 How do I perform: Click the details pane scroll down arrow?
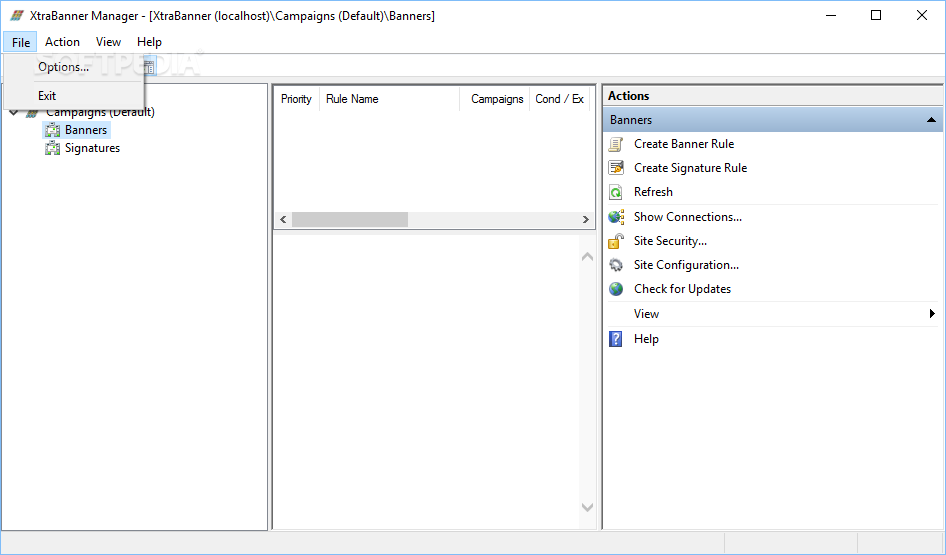pos(587,507)
